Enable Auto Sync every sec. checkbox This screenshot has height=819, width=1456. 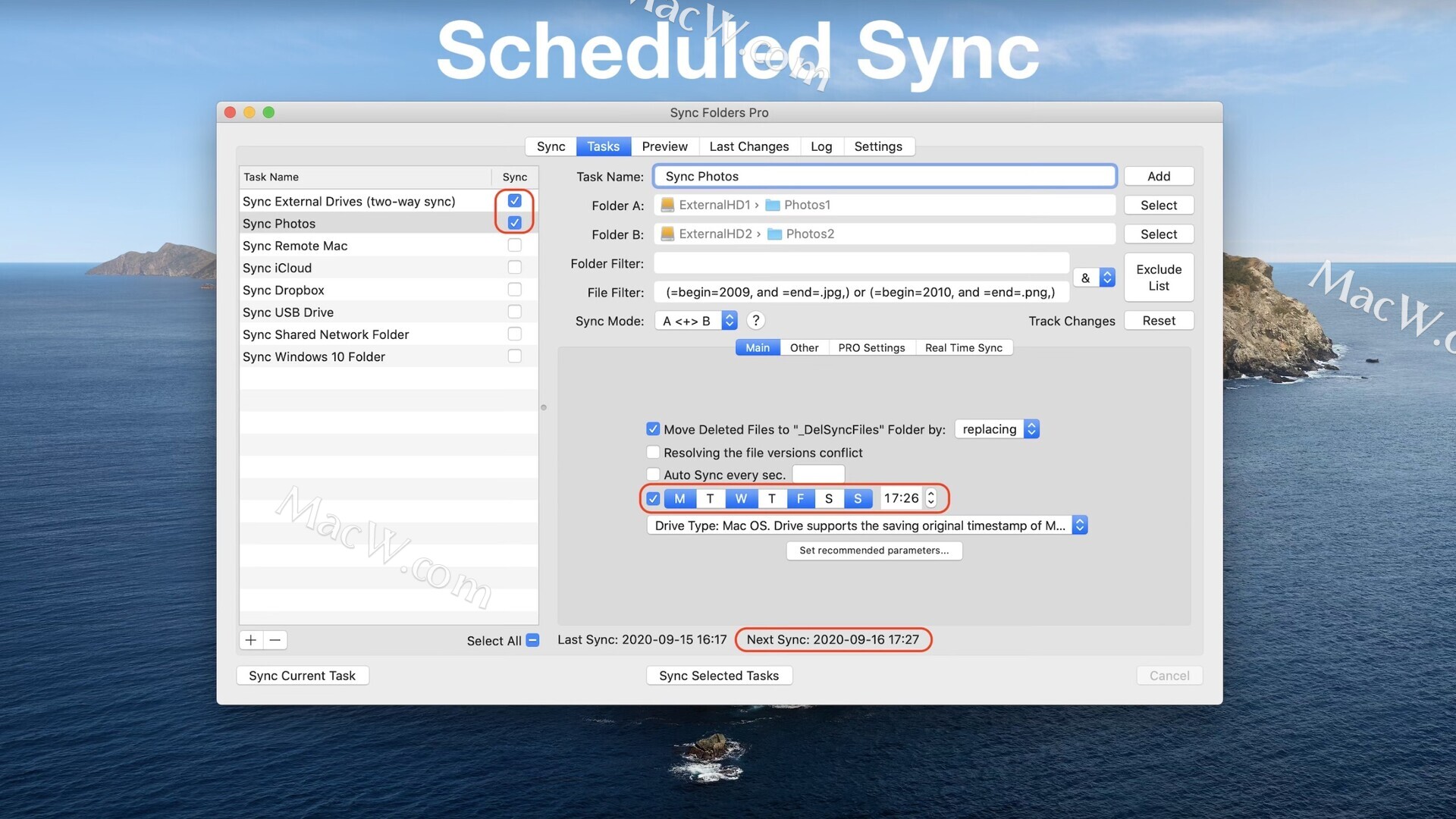tap(653, 475)
